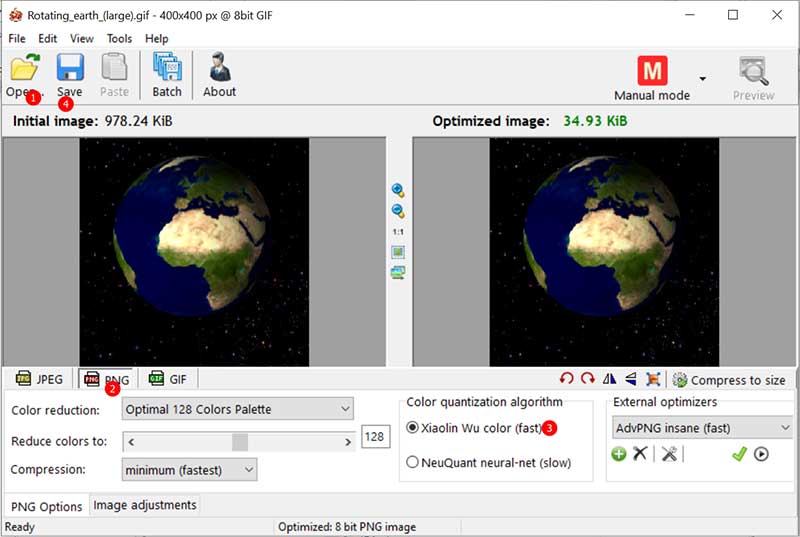Click the fit-to-window icon
This screenshot has height=537, width=800.
398,252
